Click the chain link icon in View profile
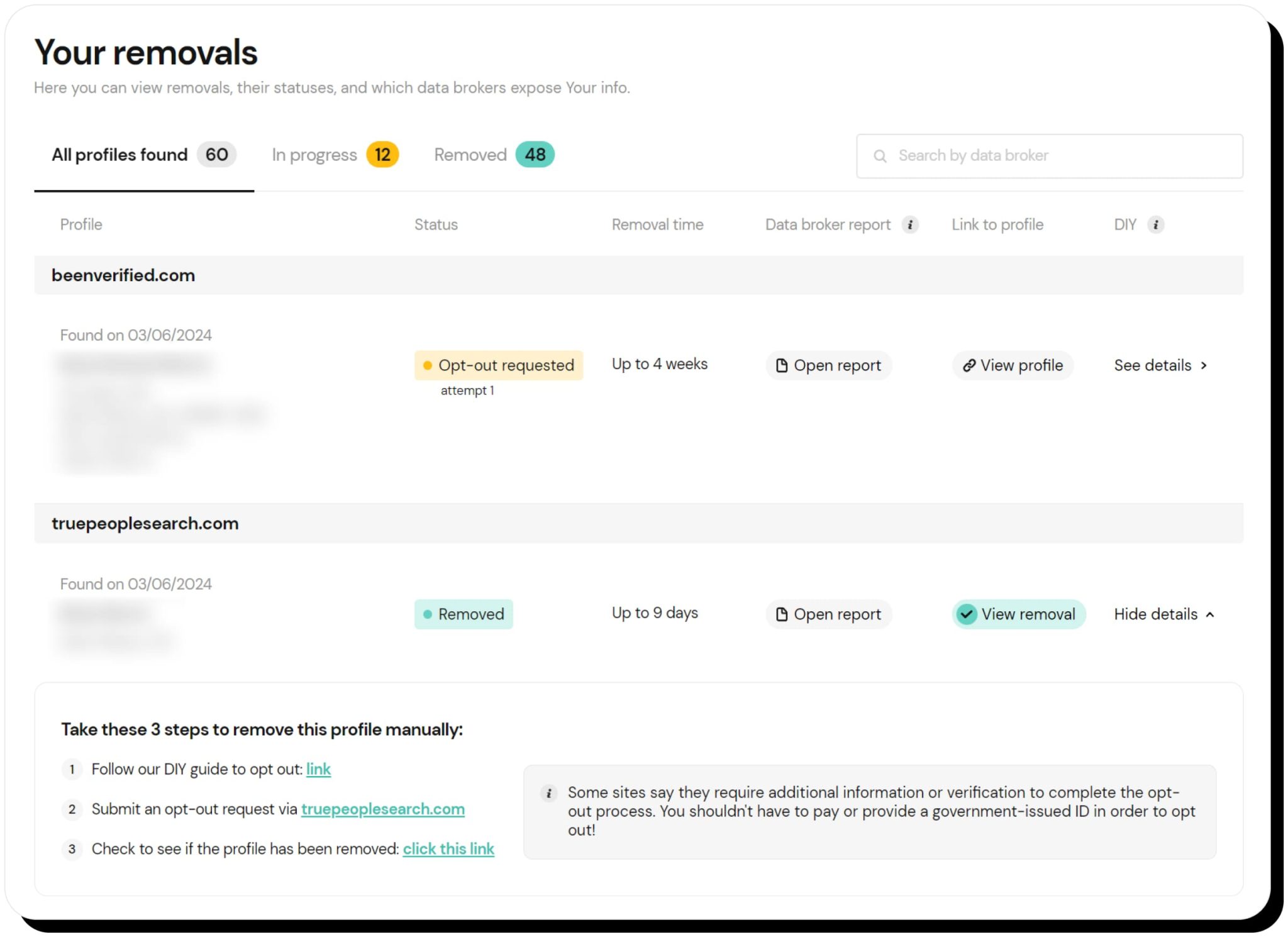Screen dimensions: 1288x937 pyautogui.click(x=969, y=365)
